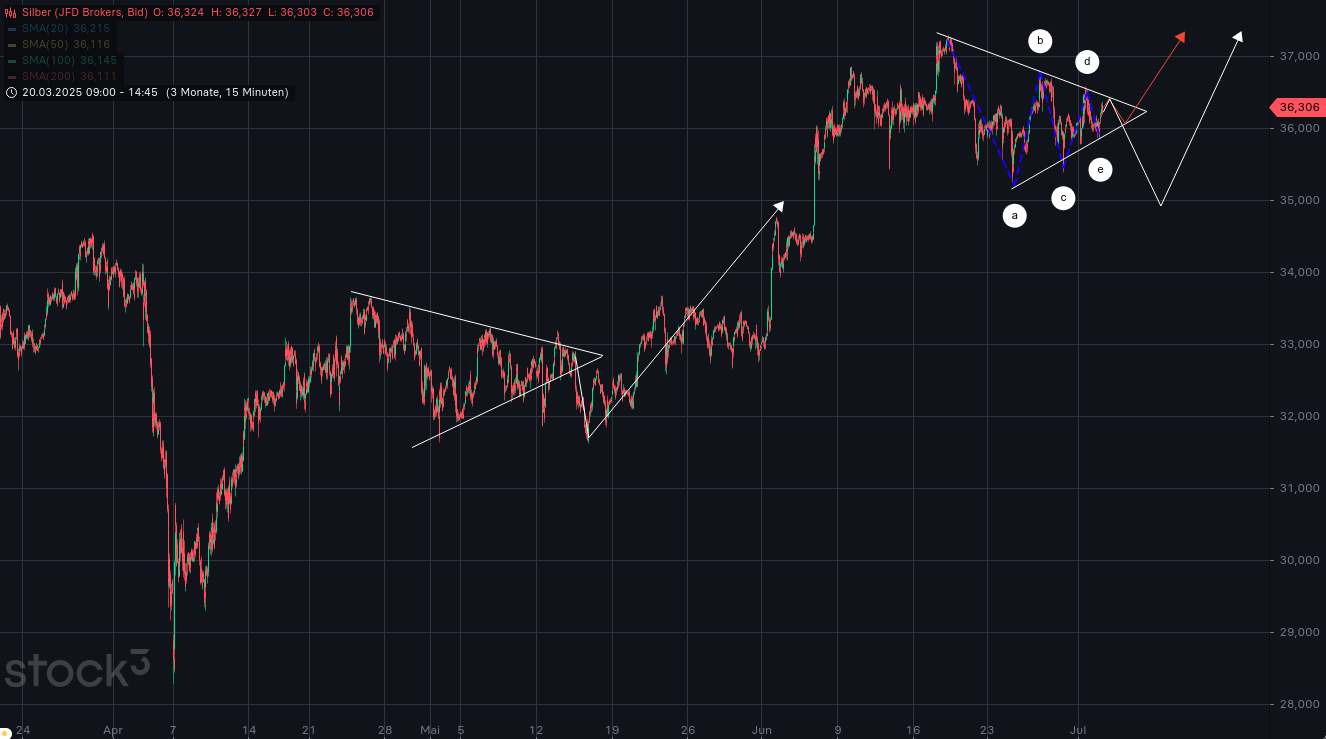This screenshot has width=1326, height=739.
Task: Click the candlestick icon beside Silber
Action: (11, 12)
